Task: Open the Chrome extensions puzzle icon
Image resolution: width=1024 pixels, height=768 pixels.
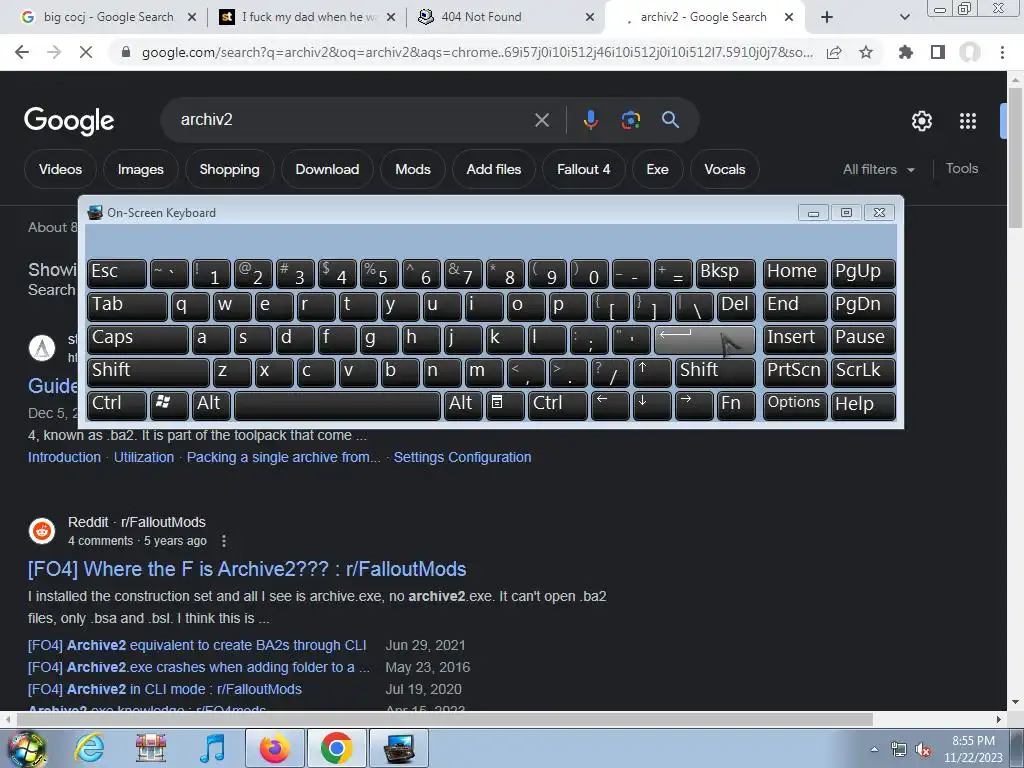Action: pyautogui.click(x=905, y=52)
